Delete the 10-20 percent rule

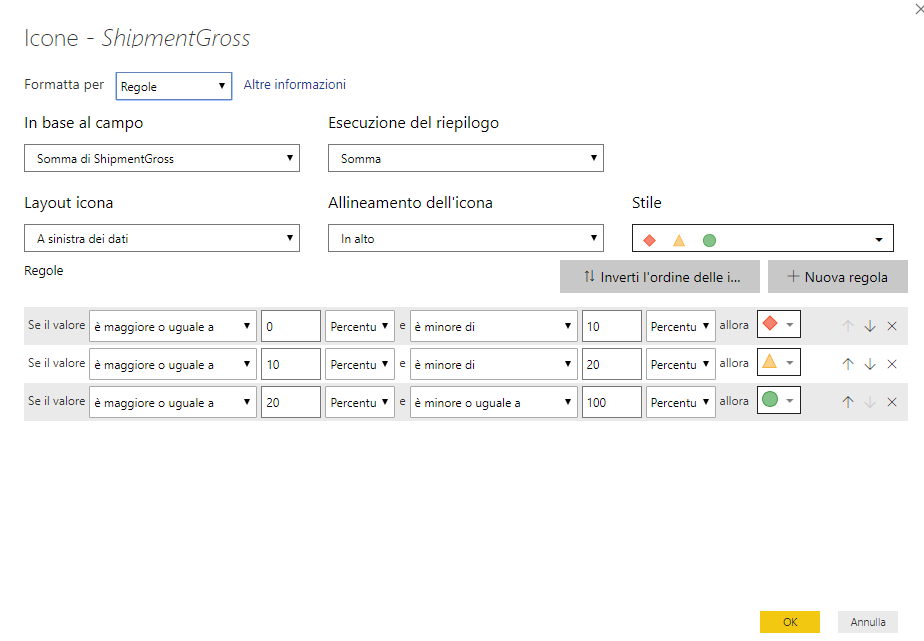coord(892,364)
